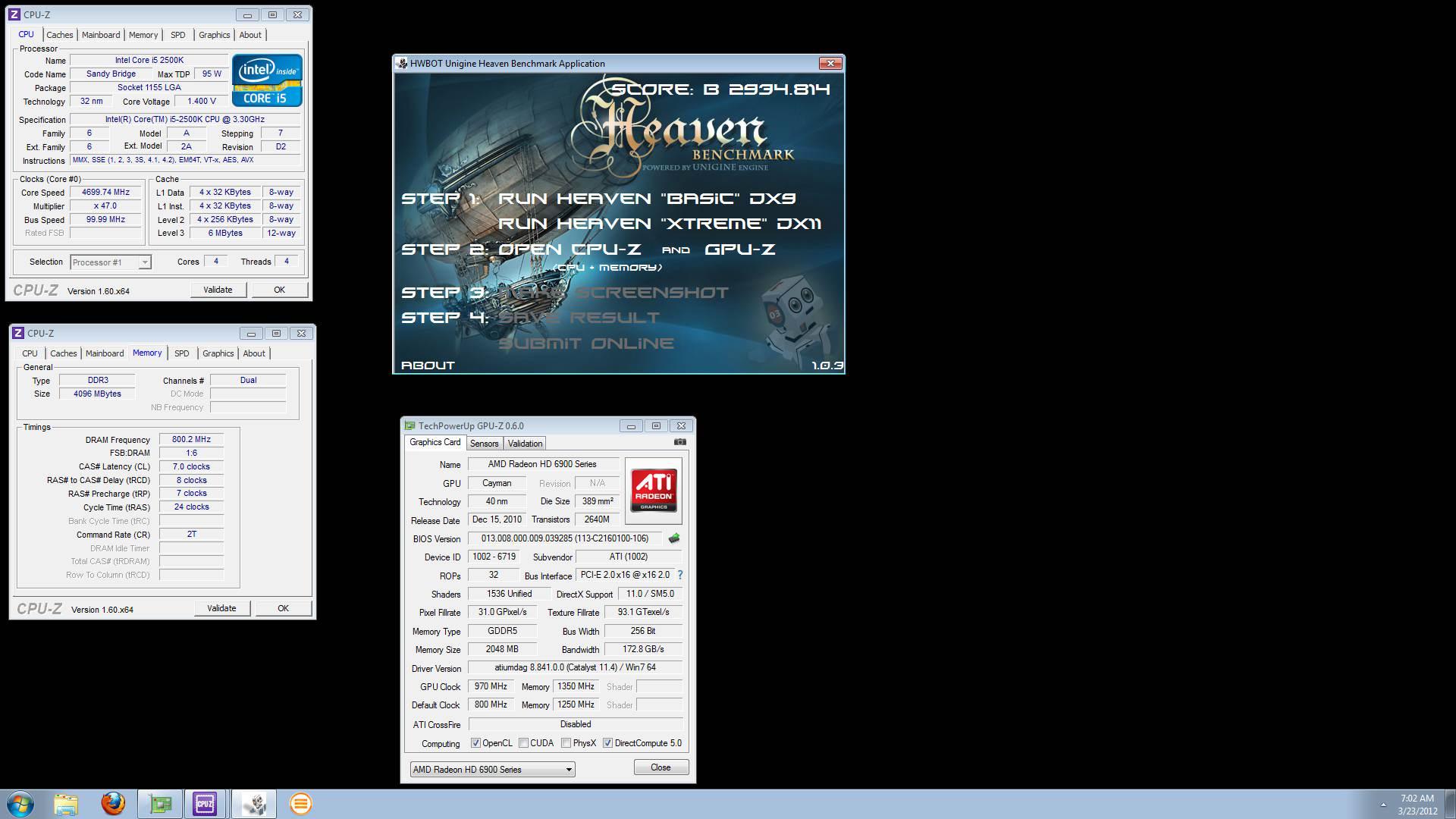Screen dimensions: 1456x819
Task: Click the Command Rate value 2T
Action: [191, 535]
